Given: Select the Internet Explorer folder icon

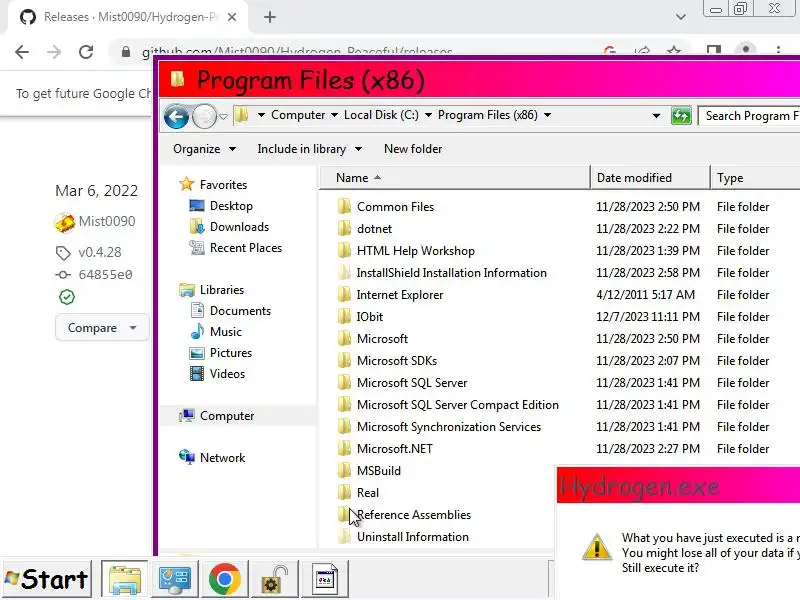Looking at the screenshot, I should (x=344, y=294).
